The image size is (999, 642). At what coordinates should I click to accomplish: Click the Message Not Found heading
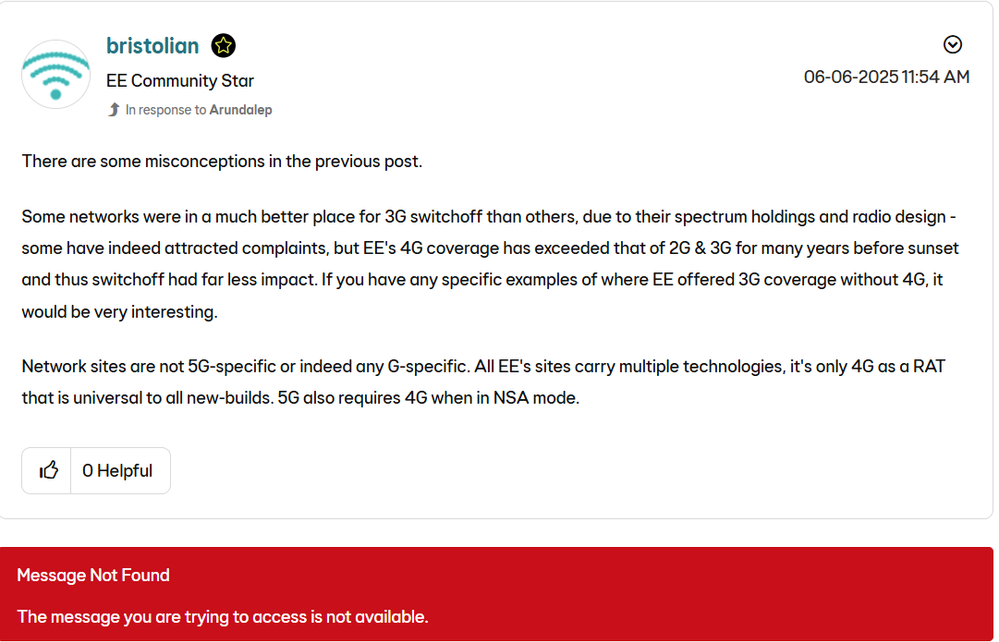93,575
